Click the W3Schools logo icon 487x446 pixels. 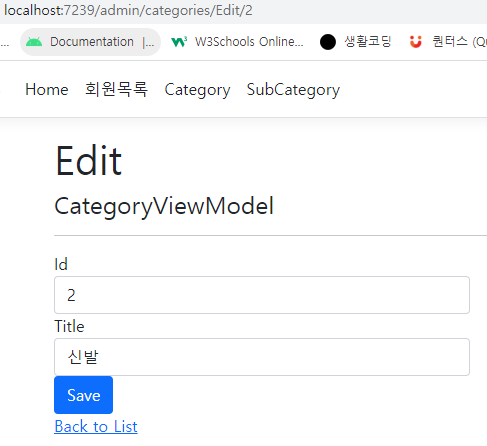point(179,42)
